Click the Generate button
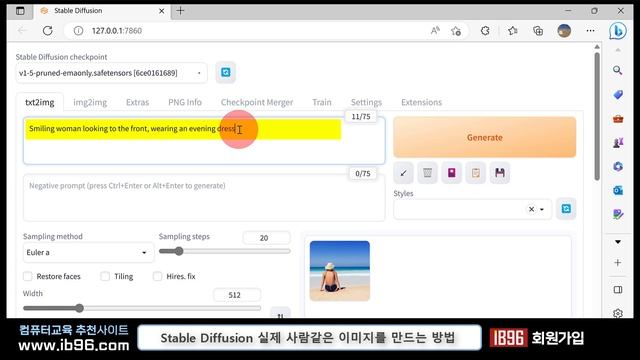 484,137
